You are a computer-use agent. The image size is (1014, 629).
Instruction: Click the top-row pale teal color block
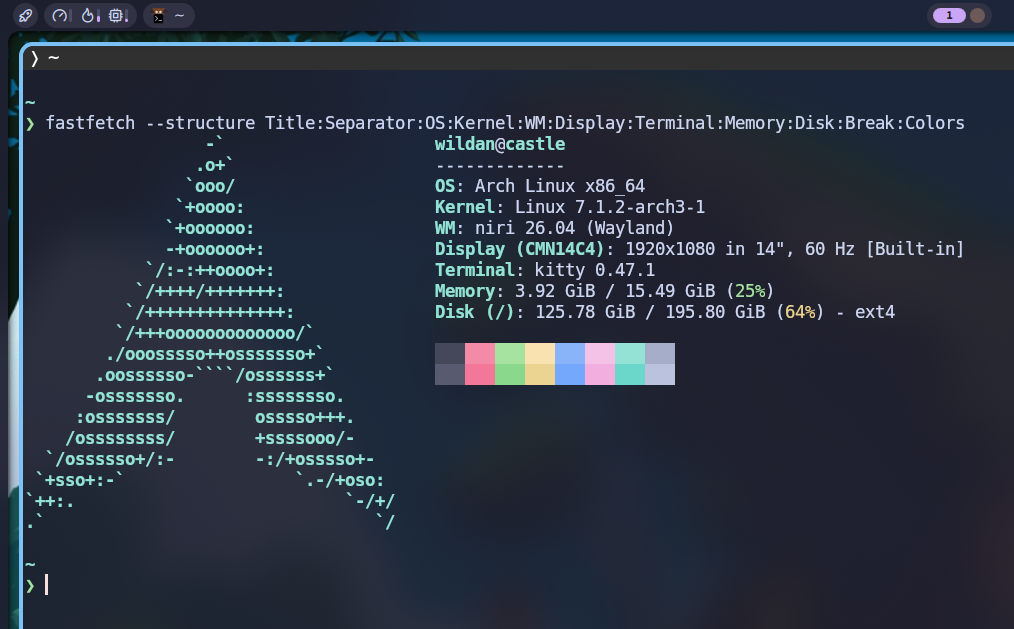click(x=630, y=354)
